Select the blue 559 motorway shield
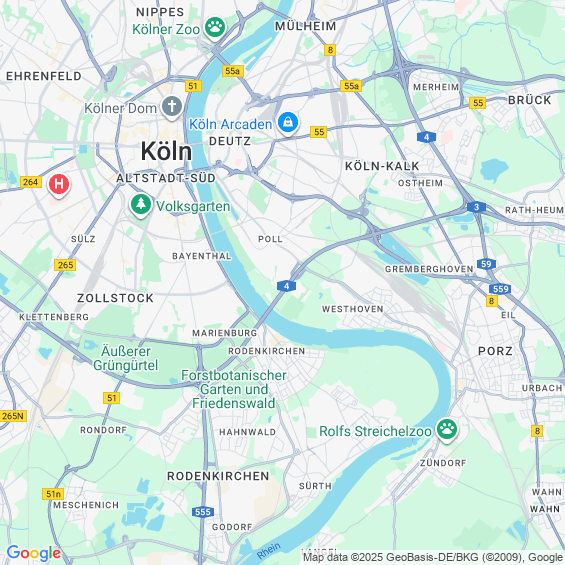The width and height of the screenshot is (565, 565). click(x=500, y=289)
